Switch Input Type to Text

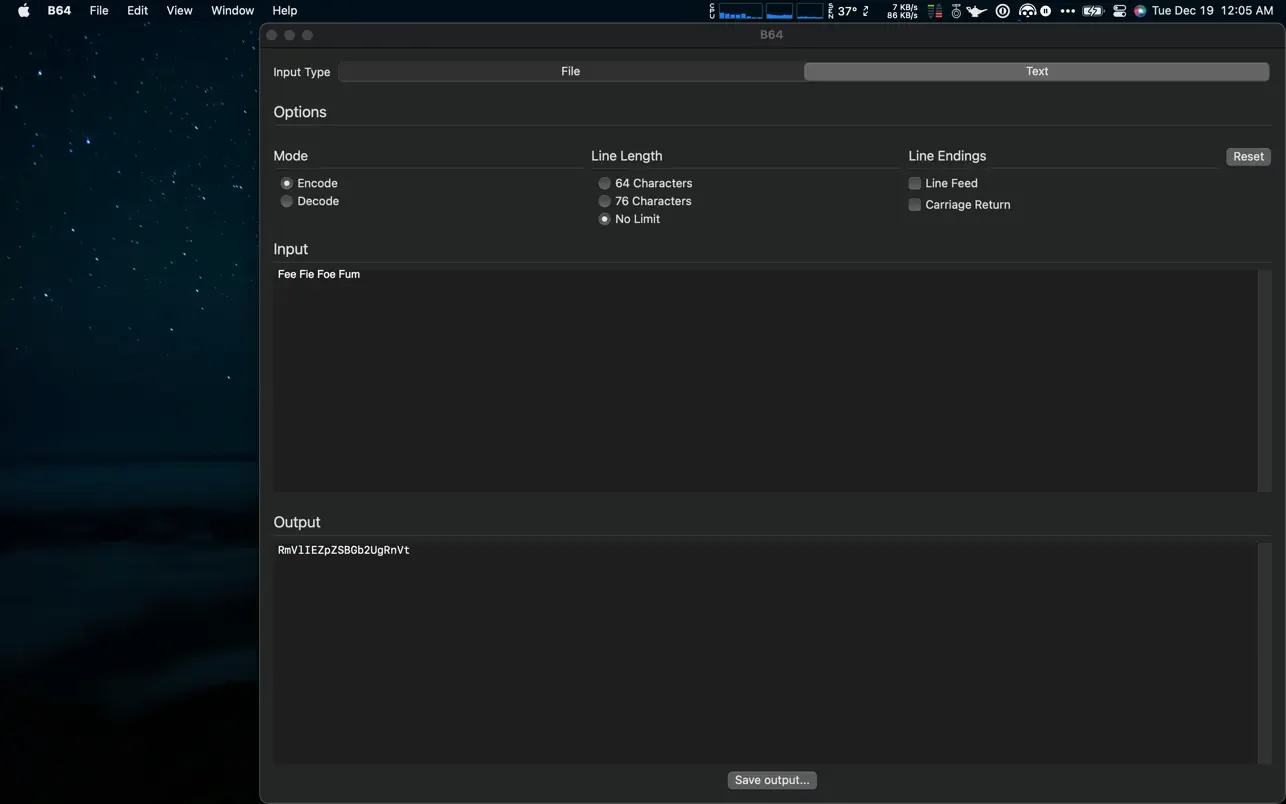point(1037,71)
